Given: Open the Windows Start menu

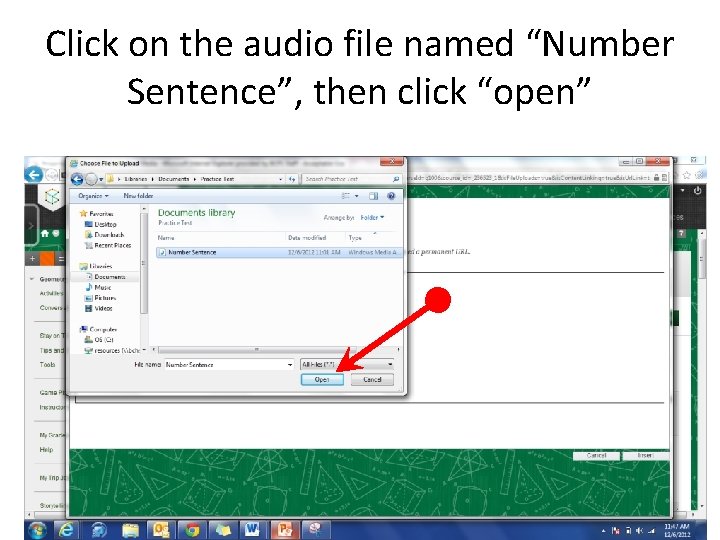Looking at the screenshot, I should click(38, 530).
